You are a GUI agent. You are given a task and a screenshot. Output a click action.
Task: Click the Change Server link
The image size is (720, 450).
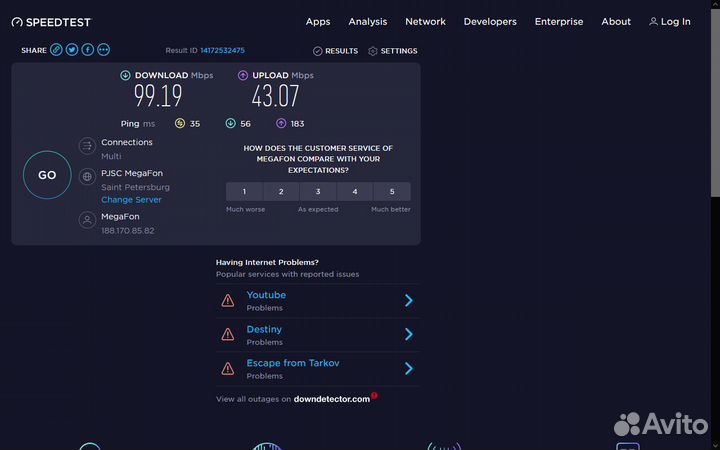click(x=131, y=200)
